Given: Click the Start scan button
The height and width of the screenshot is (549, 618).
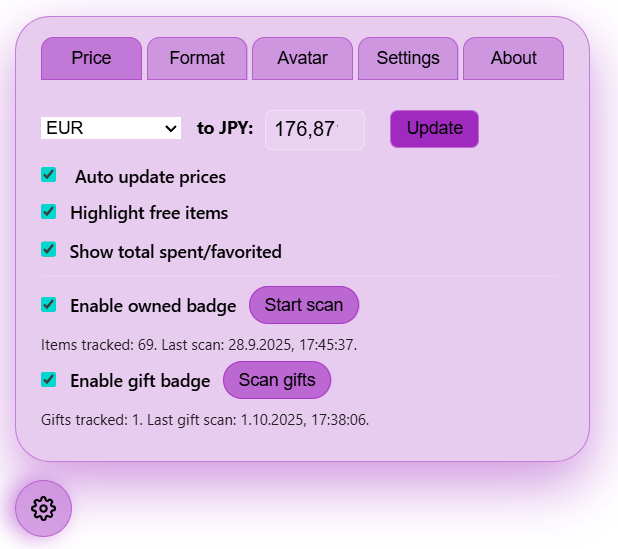Looking at the screenshot, I should point(304,305).
